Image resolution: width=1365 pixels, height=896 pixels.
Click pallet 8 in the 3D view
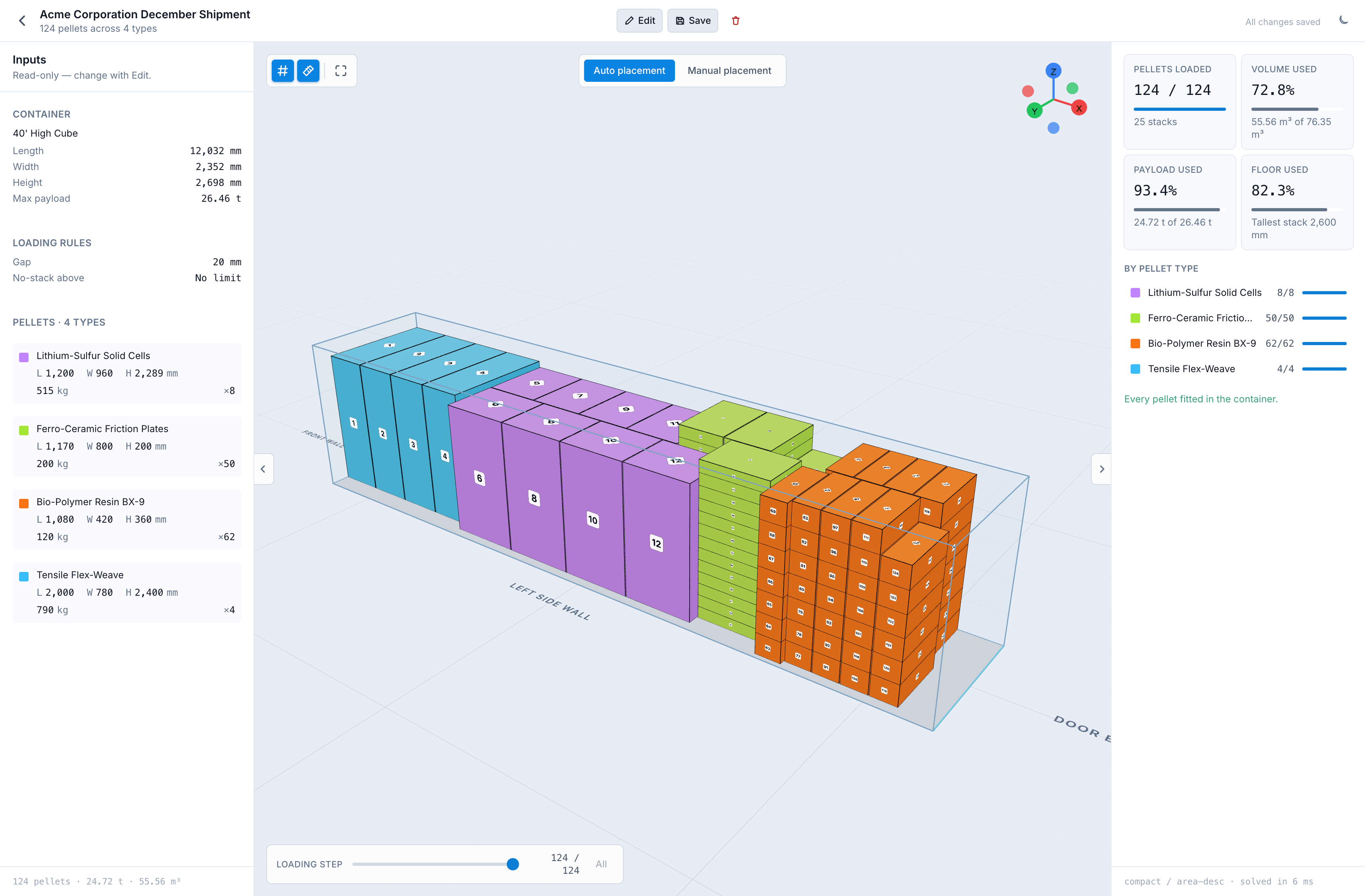534,498
